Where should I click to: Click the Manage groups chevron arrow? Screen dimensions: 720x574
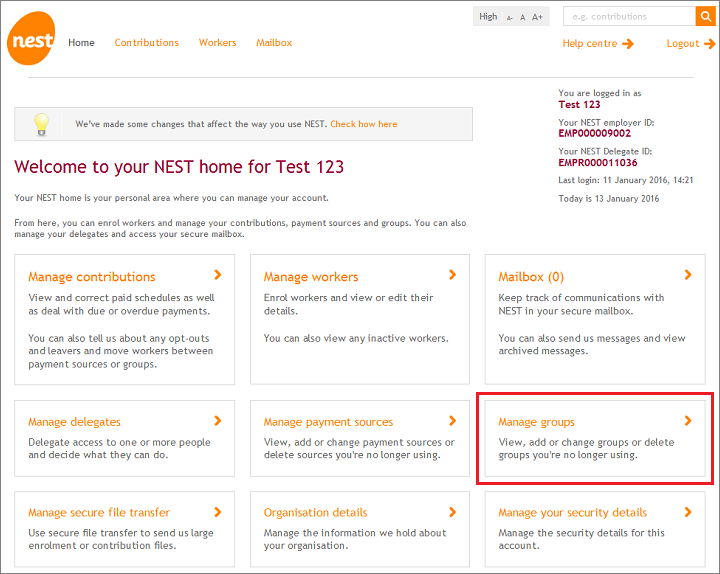tap(688, 421)
